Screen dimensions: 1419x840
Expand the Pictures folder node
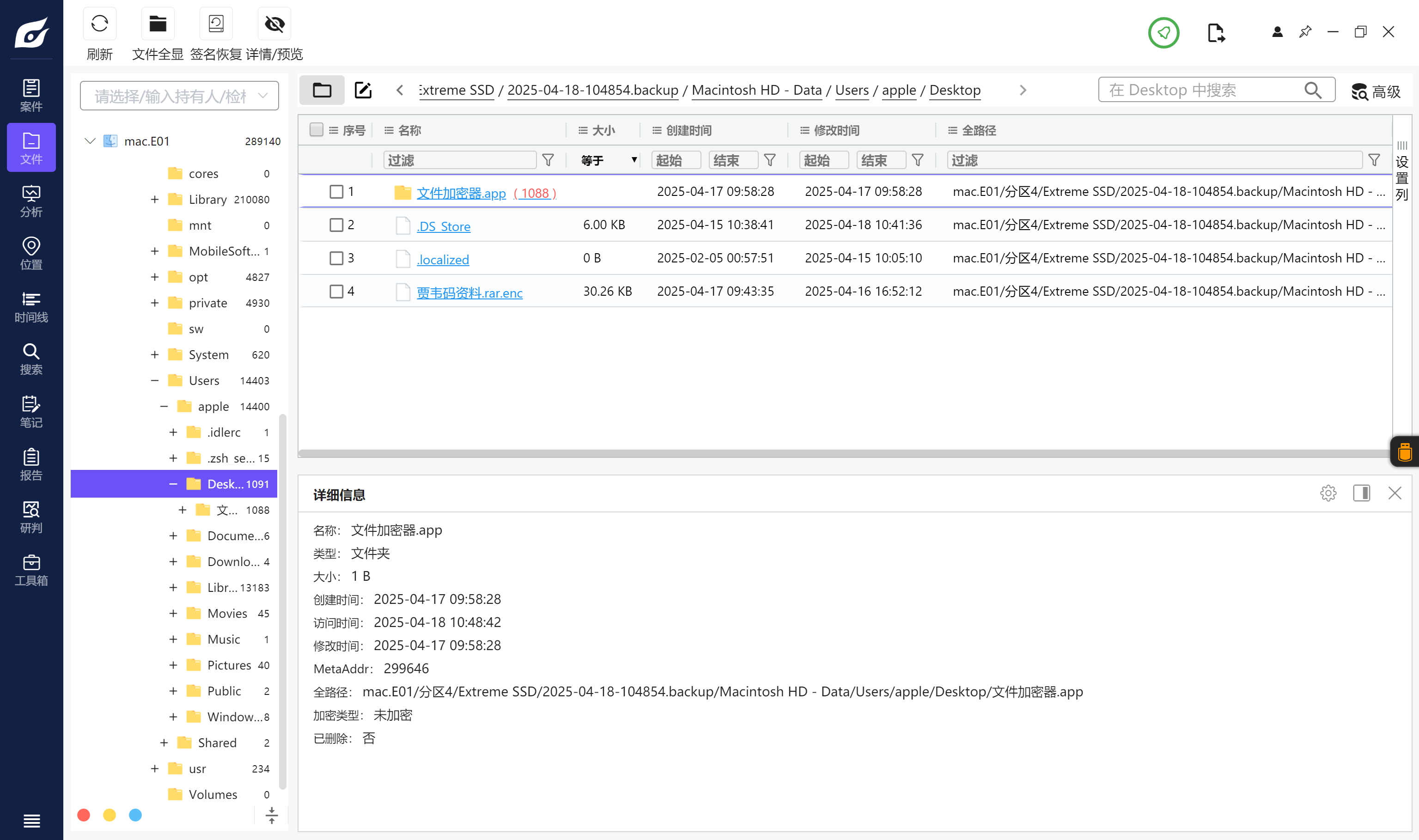[x=173, y=665]
